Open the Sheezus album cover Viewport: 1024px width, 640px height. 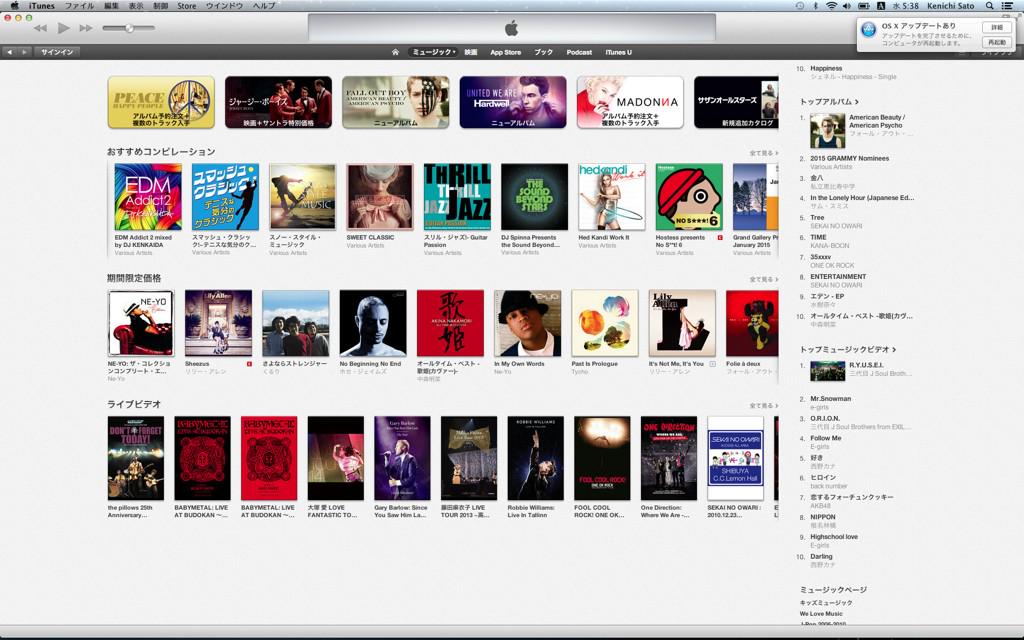[218, 323]
